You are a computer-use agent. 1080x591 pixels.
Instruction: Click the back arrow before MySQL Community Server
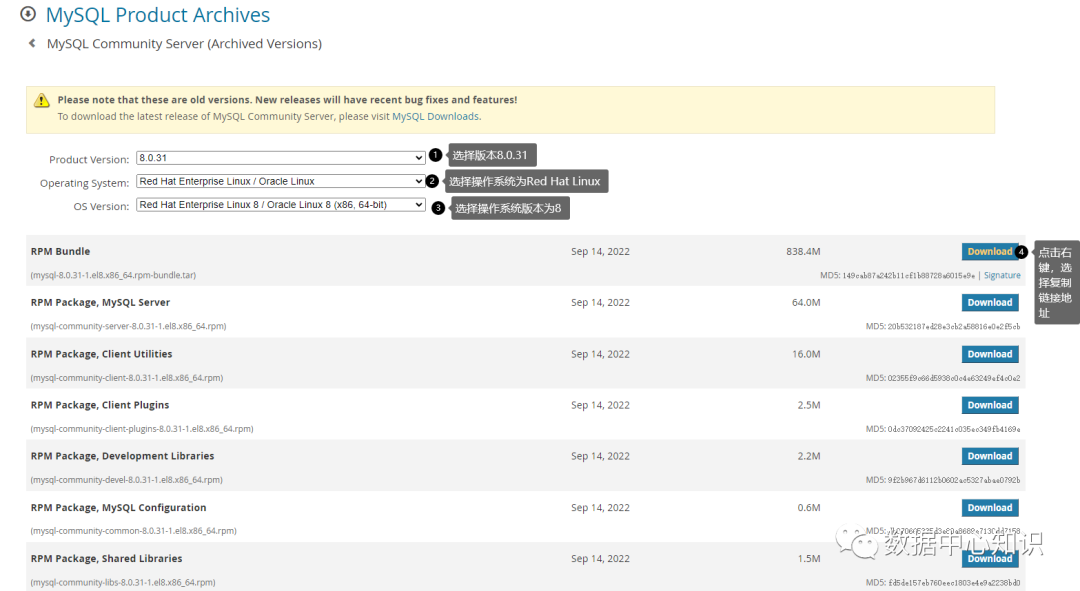(x=32, y=44)
